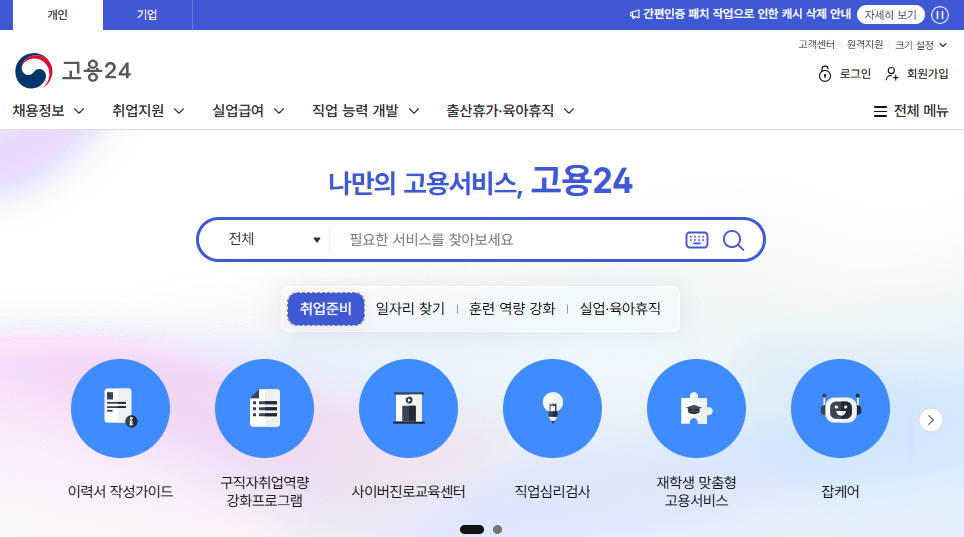Image resolution: width=964 pixels, height=537 pixels.
Task: Click the person-plus 회원가입 icon
Action: (892, 74)
